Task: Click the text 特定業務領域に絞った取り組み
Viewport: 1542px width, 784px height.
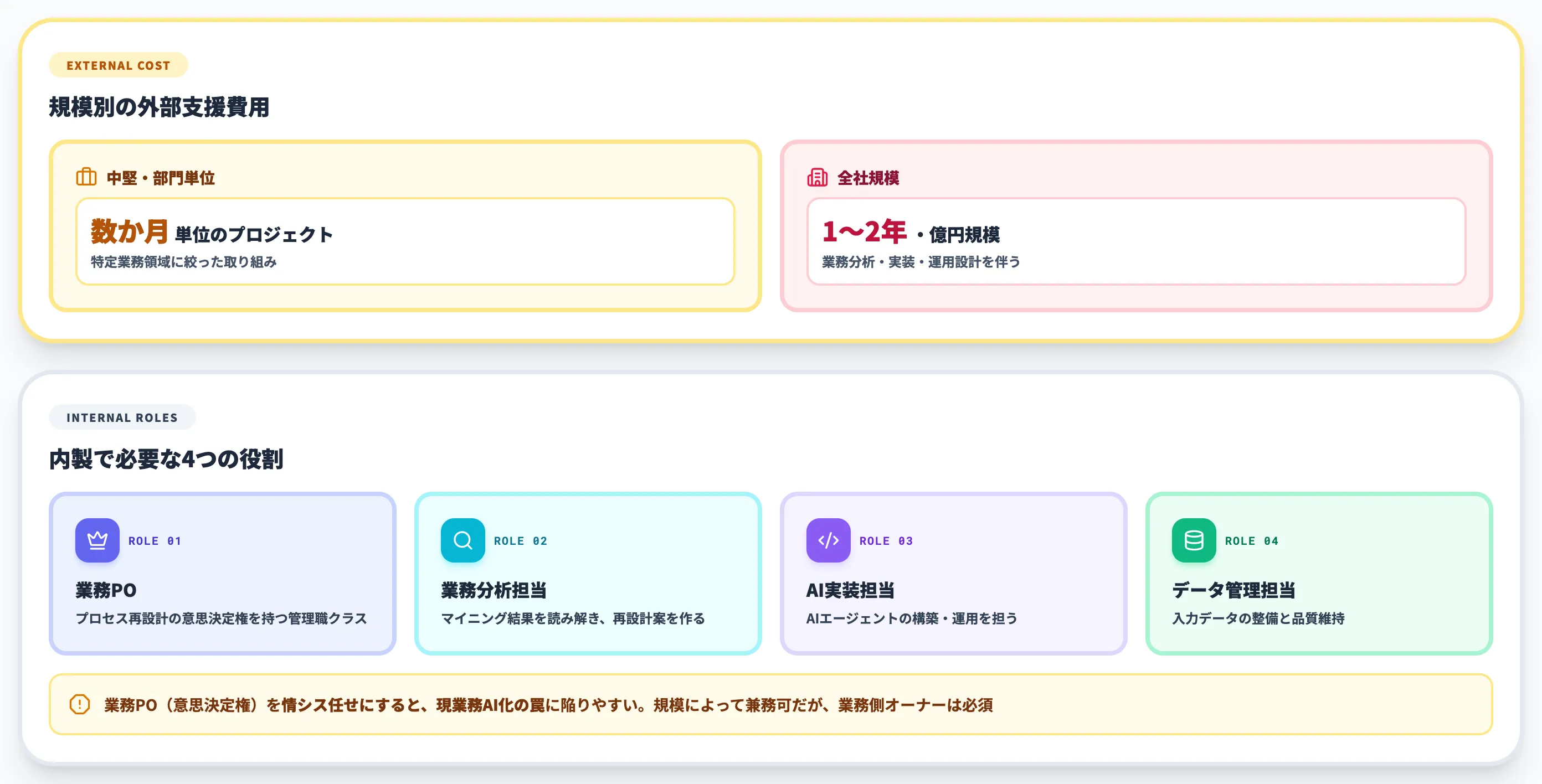Action: (184, 261)
